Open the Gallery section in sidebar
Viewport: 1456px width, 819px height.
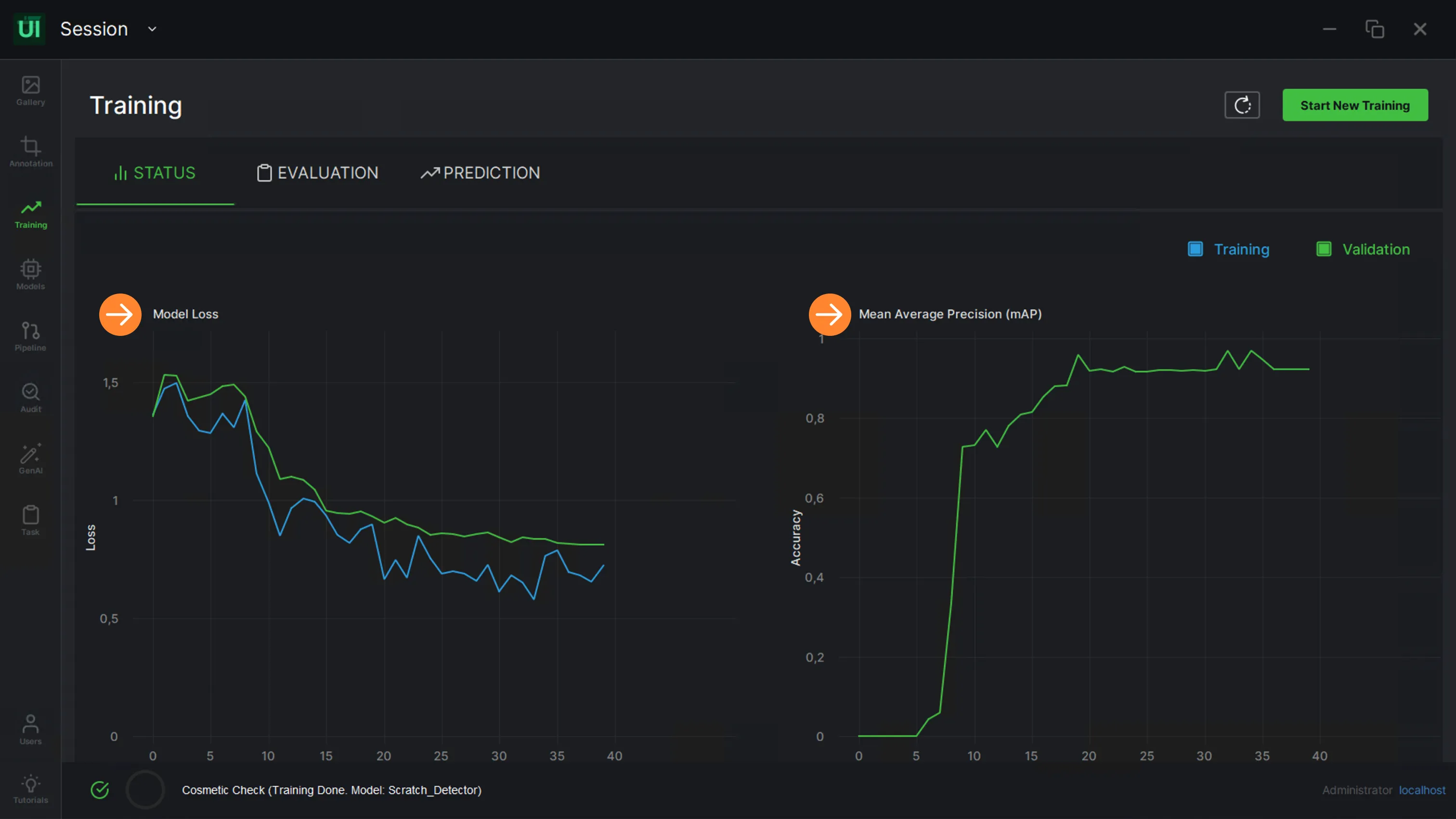tap(30, 91)
